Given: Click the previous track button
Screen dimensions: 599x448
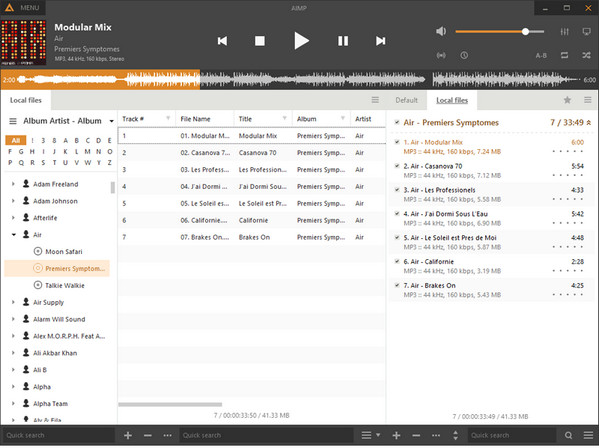Looking at the screenshot, I should tap(222, 41).
